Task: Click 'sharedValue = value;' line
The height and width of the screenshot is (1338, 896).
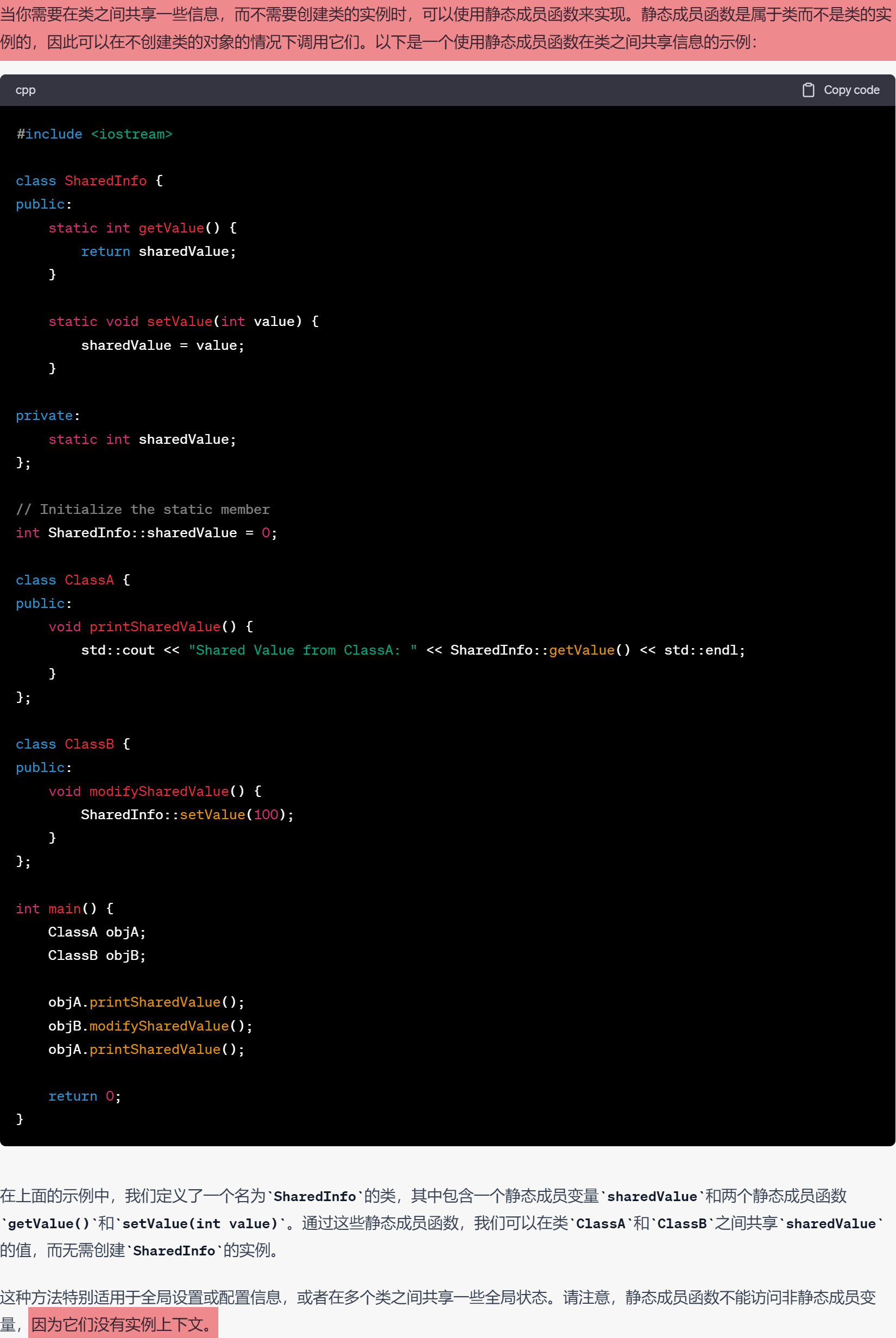Action: coord(163,346)
